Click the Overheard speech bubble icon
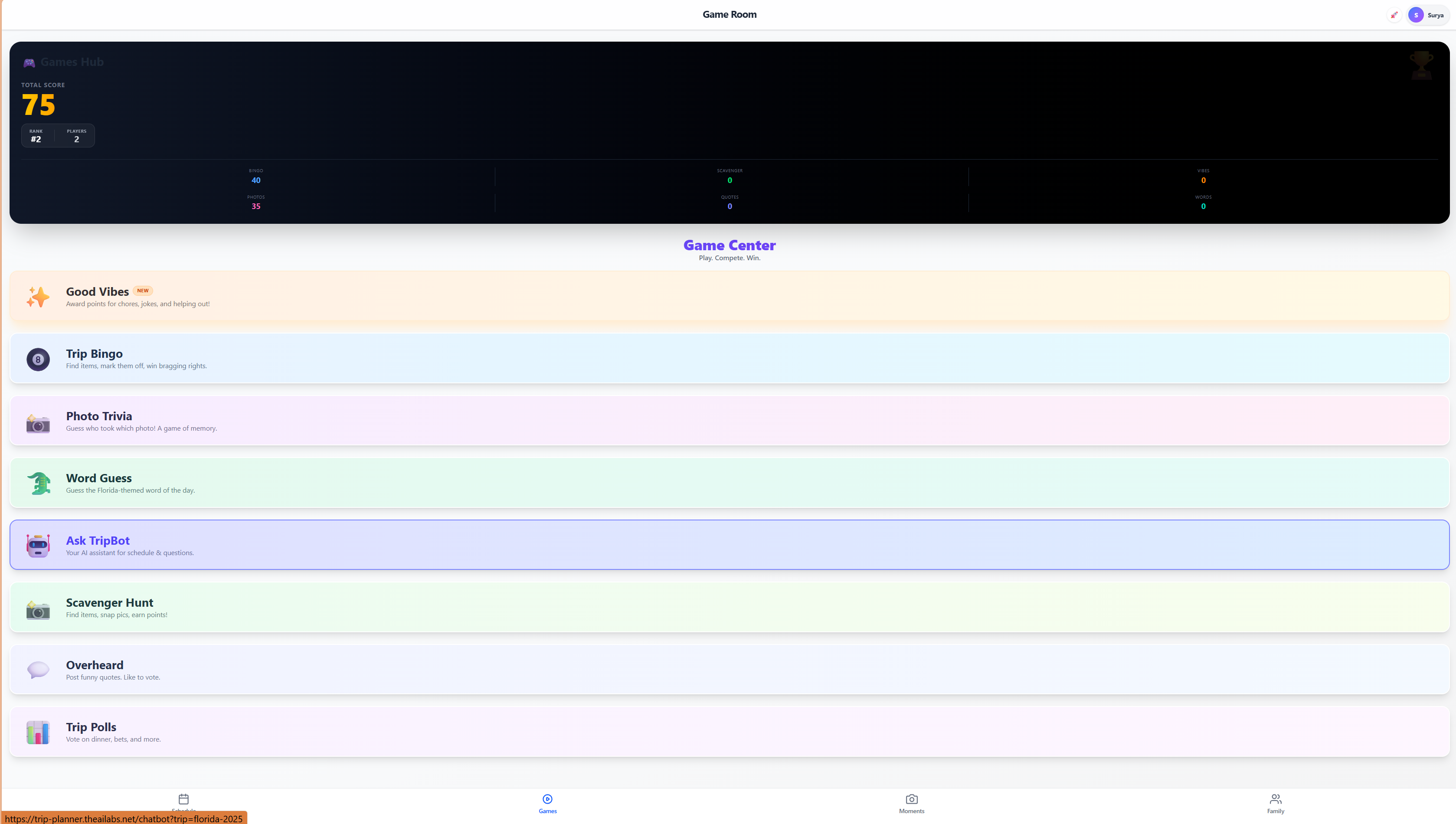Image resolution: width=1456 pixels, height=824 pixels. (38, 670)
